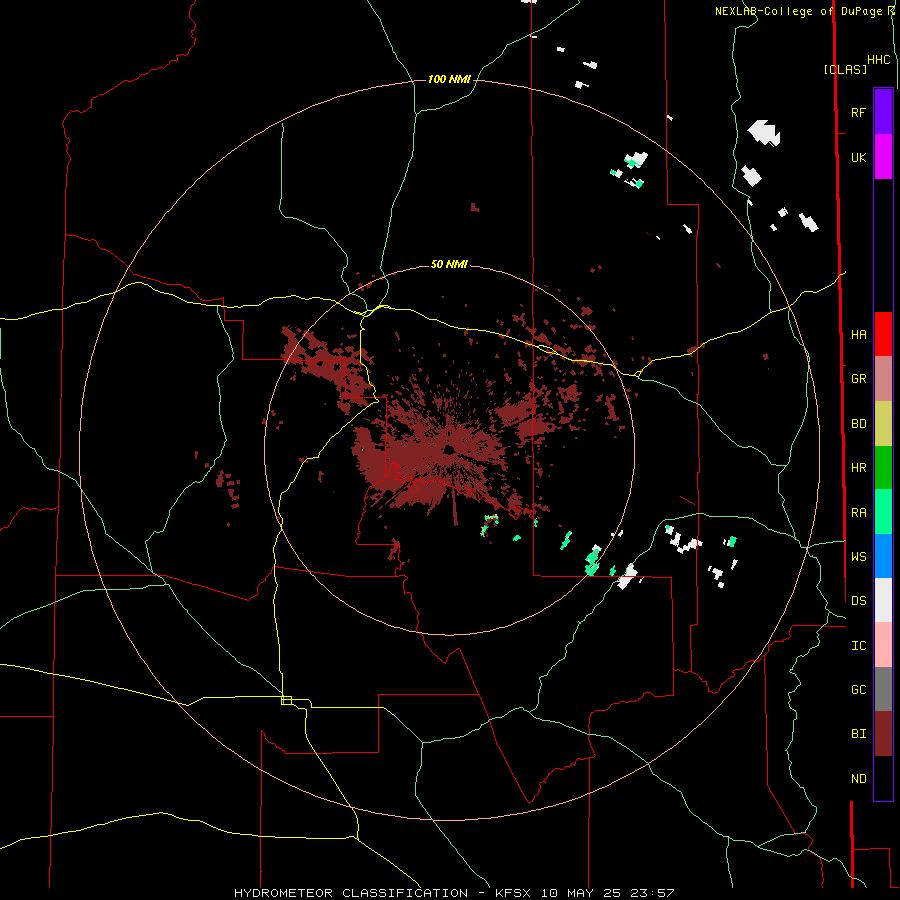Pick the HR green legend color block
This screenshot has height=900, width=900.
pos(883,467)
